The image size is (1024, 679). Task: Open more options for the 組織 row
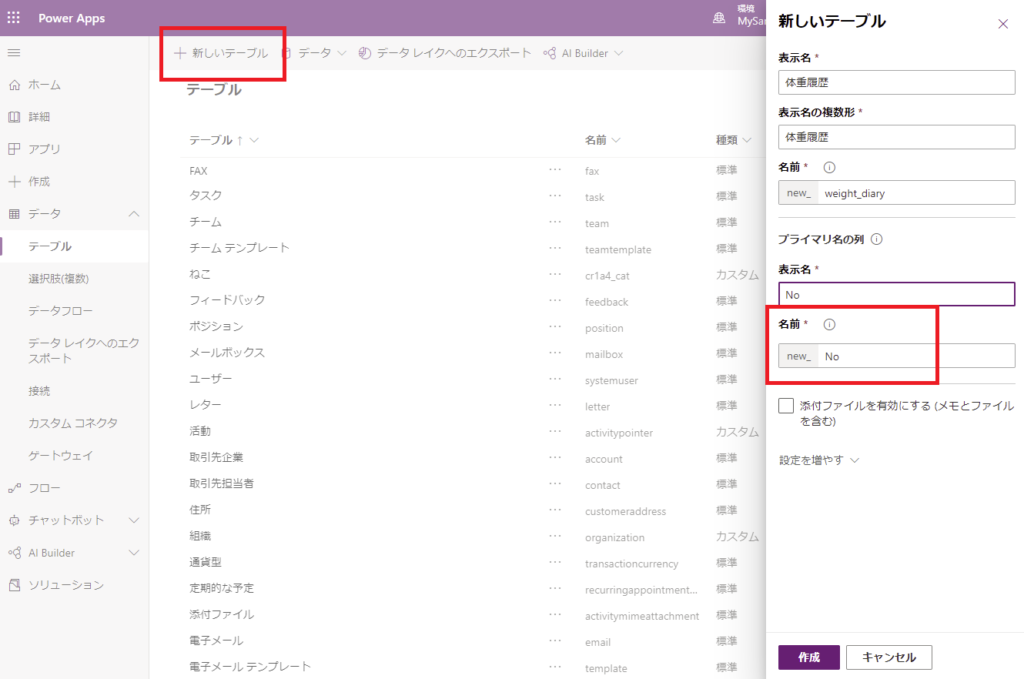[555, 536]
